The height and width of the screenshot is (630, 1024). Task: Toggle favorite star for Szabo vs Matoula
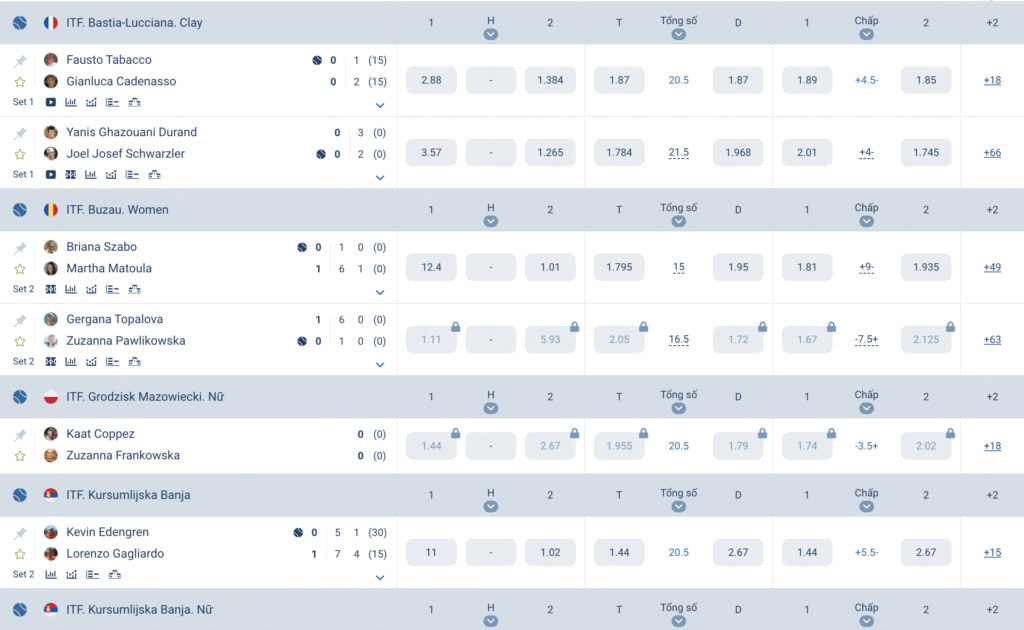point(20,268)
